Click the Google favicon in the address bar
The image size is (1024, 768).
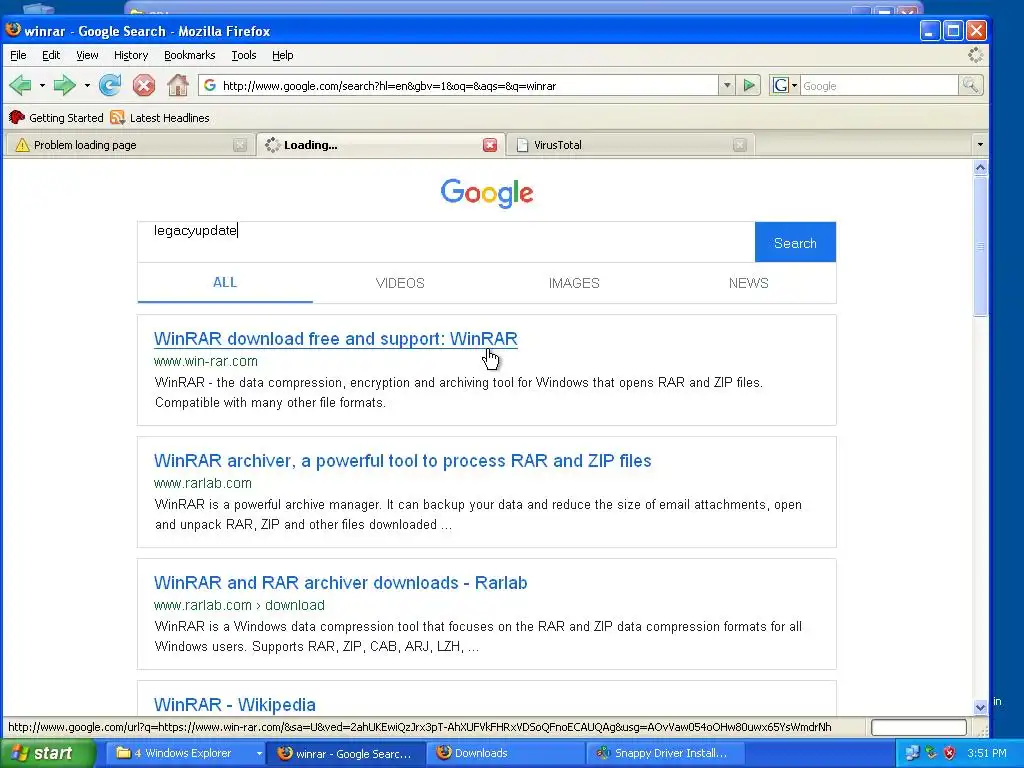210,85
